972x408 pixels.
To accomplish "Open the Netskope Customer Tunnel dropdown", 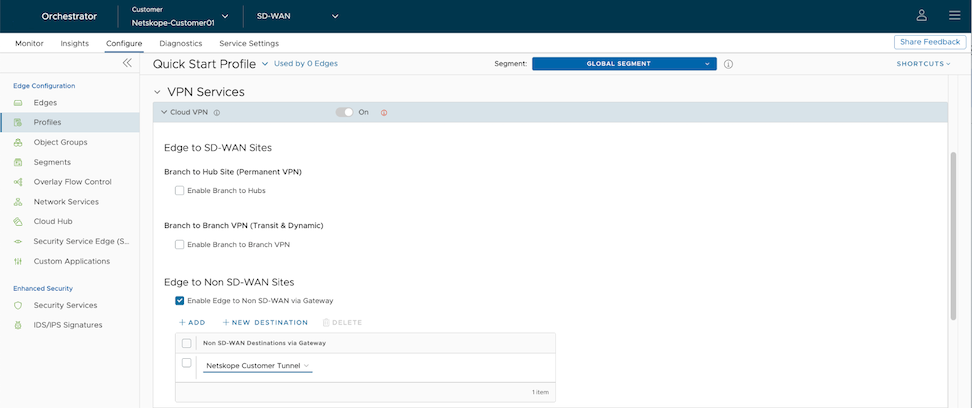I will pos(258,366).
